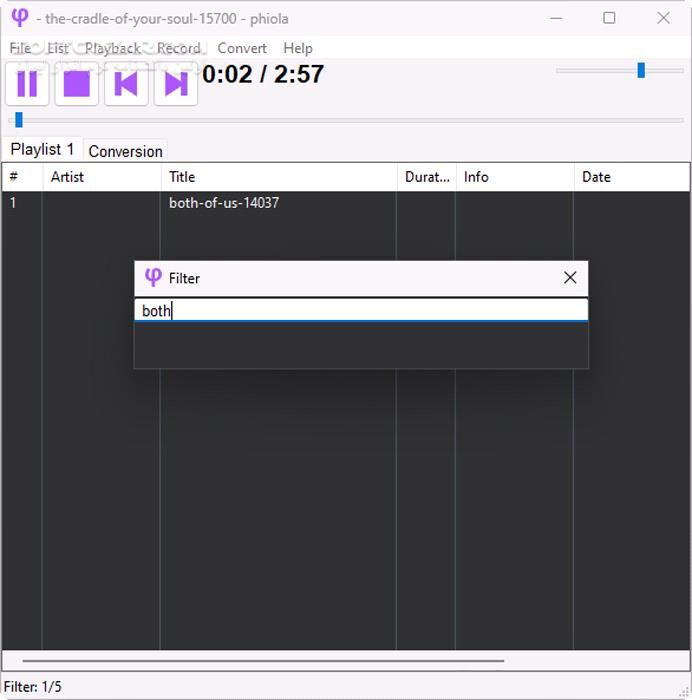Click the filter text input field
Screen dimensions: 692x700
[x=360, y=311]
